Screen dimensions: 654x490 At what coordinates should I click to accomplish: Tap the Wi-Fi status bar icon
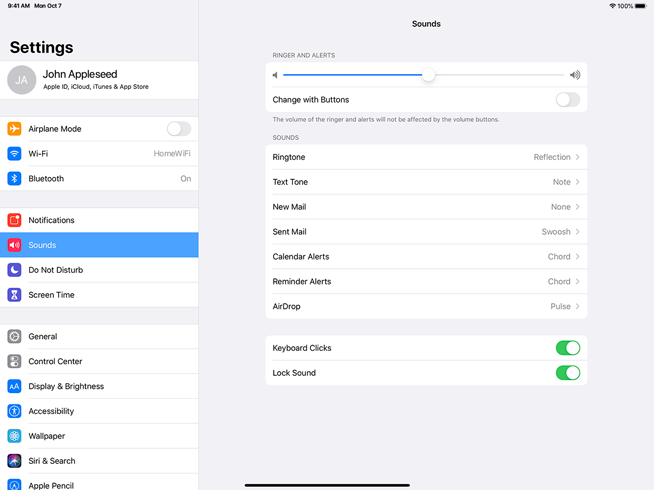612,6
